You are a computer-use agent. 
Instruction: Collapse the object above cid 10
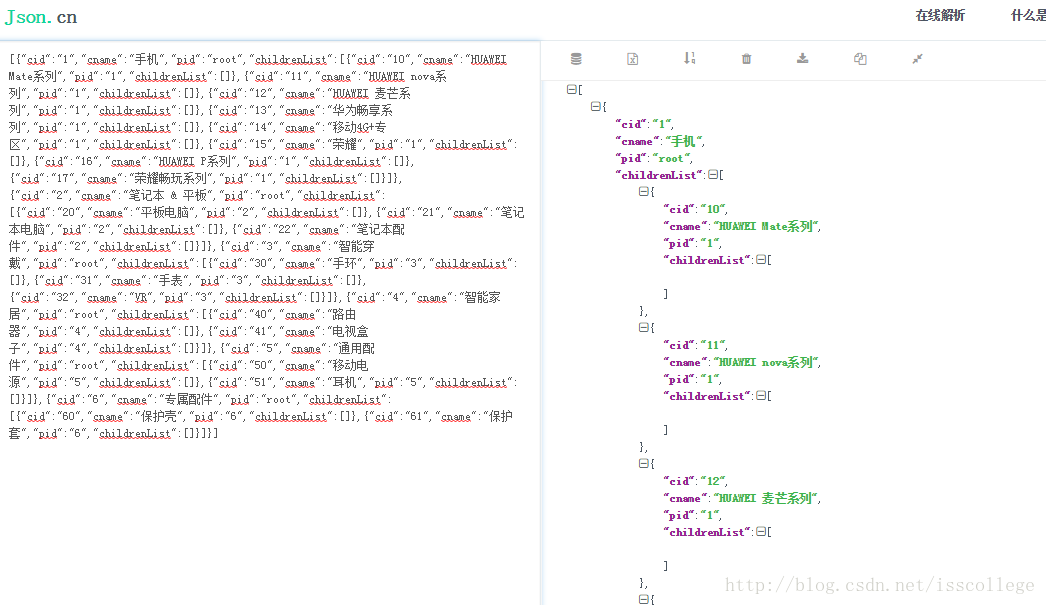tap(643, 191)
